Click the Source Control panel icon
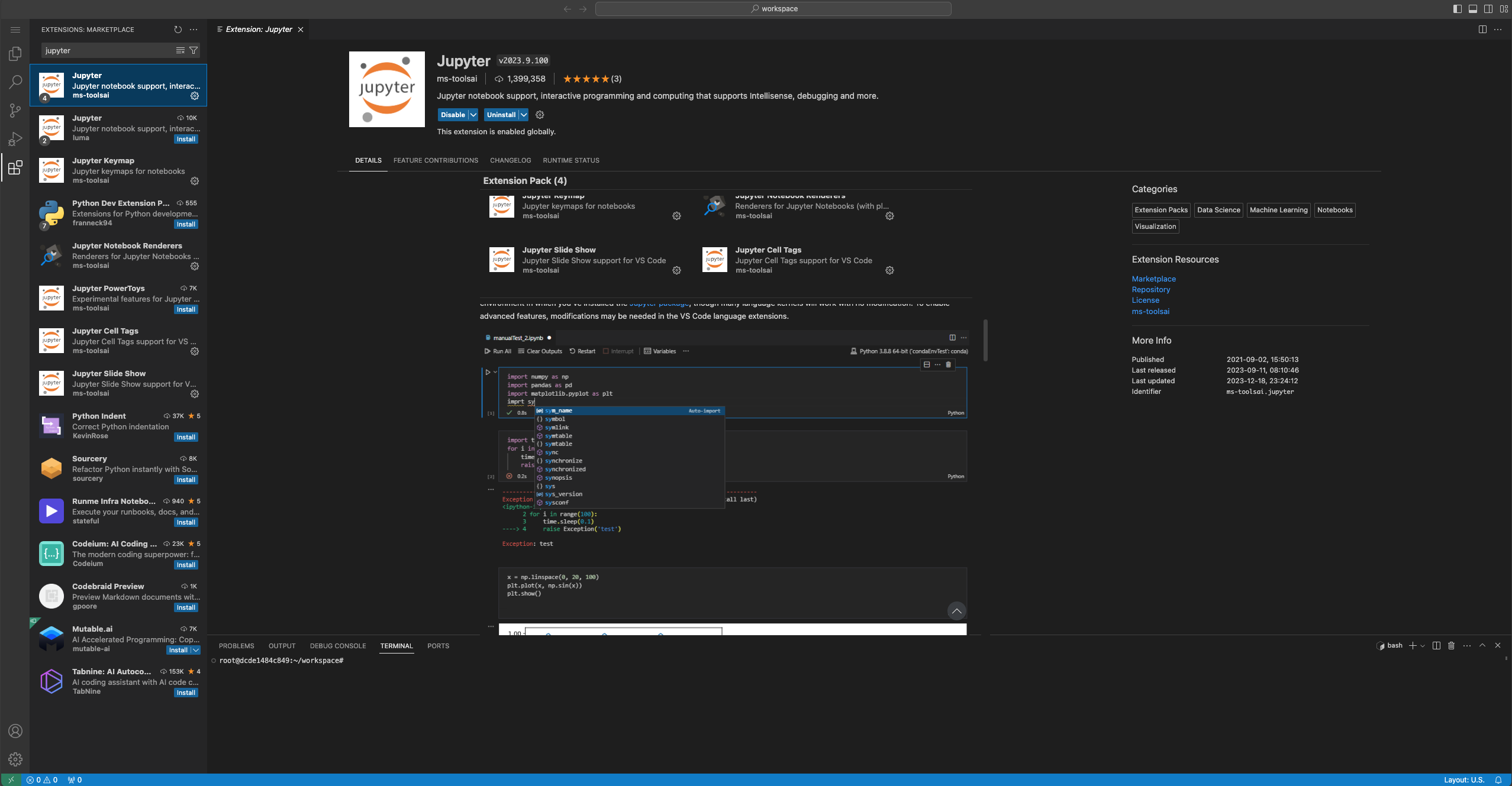The width and height of the screenshot is (1512, 786). pos(15,110)
